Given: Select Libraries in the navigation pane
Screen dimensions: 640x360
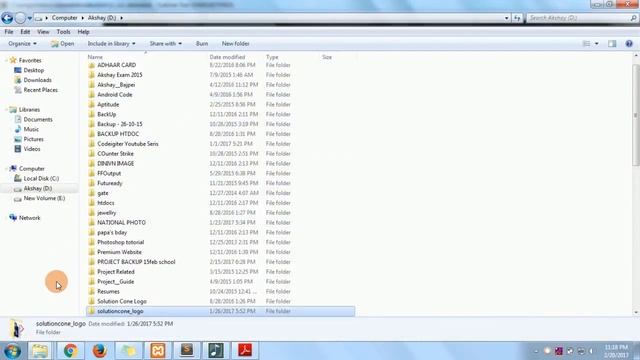Looking at the screenshot, I should [x=29, y=110].
